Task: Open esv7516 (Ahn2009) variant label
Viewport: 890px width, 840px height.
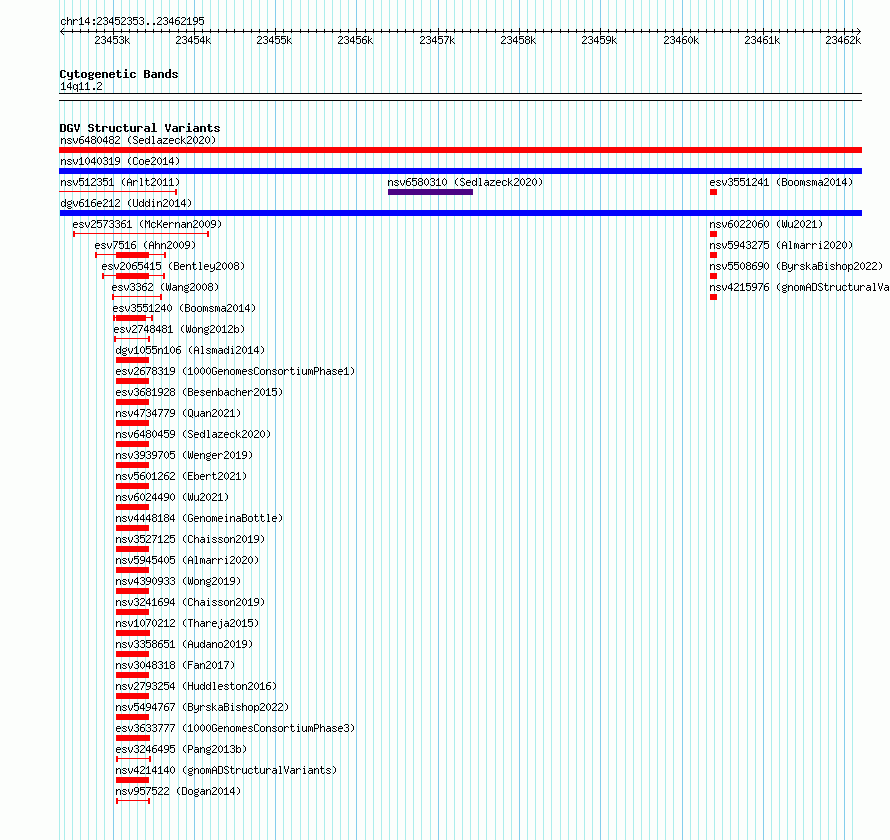Action: pos(145,245)
